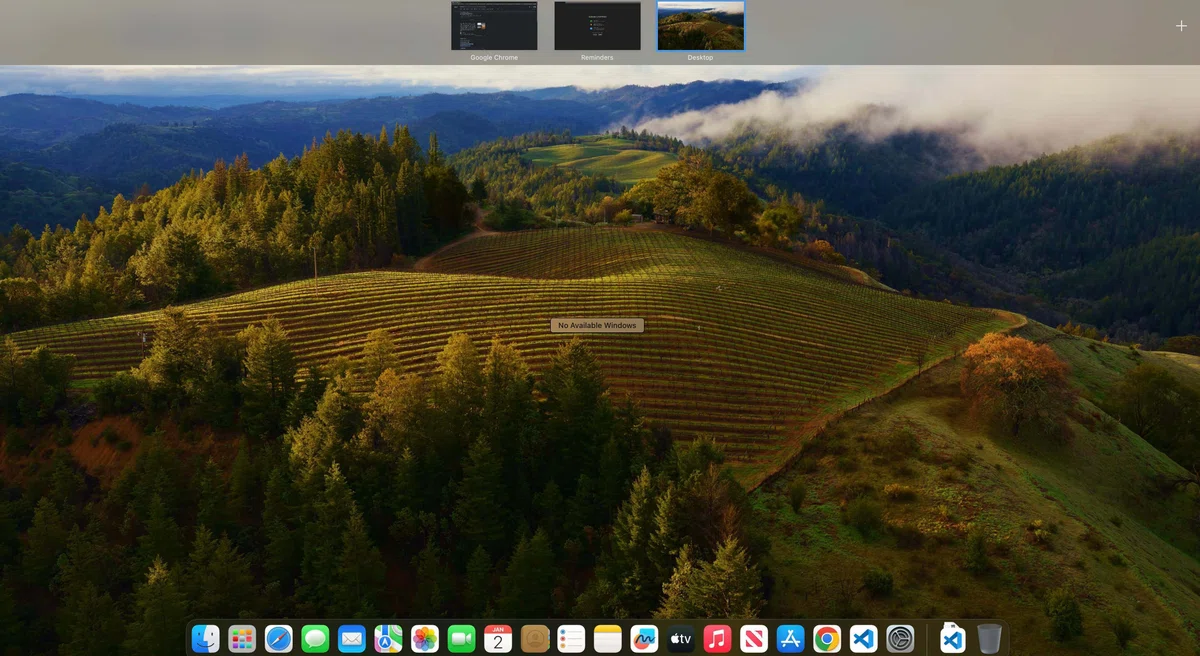Open the Notes app in the dock
The width and height of the screenshot is (1200, 656).
[x=608, y=638]
